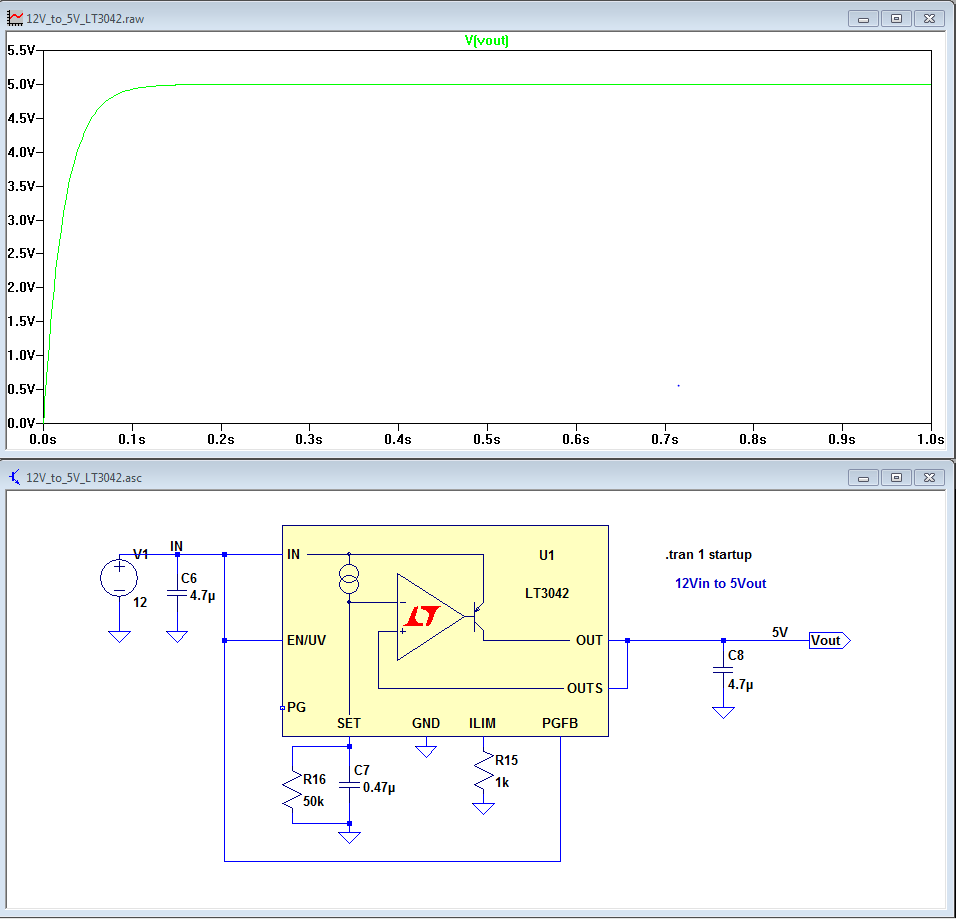
Task: Click the 12Vin to 5Vout comment
Action: (x=720, y=583)
